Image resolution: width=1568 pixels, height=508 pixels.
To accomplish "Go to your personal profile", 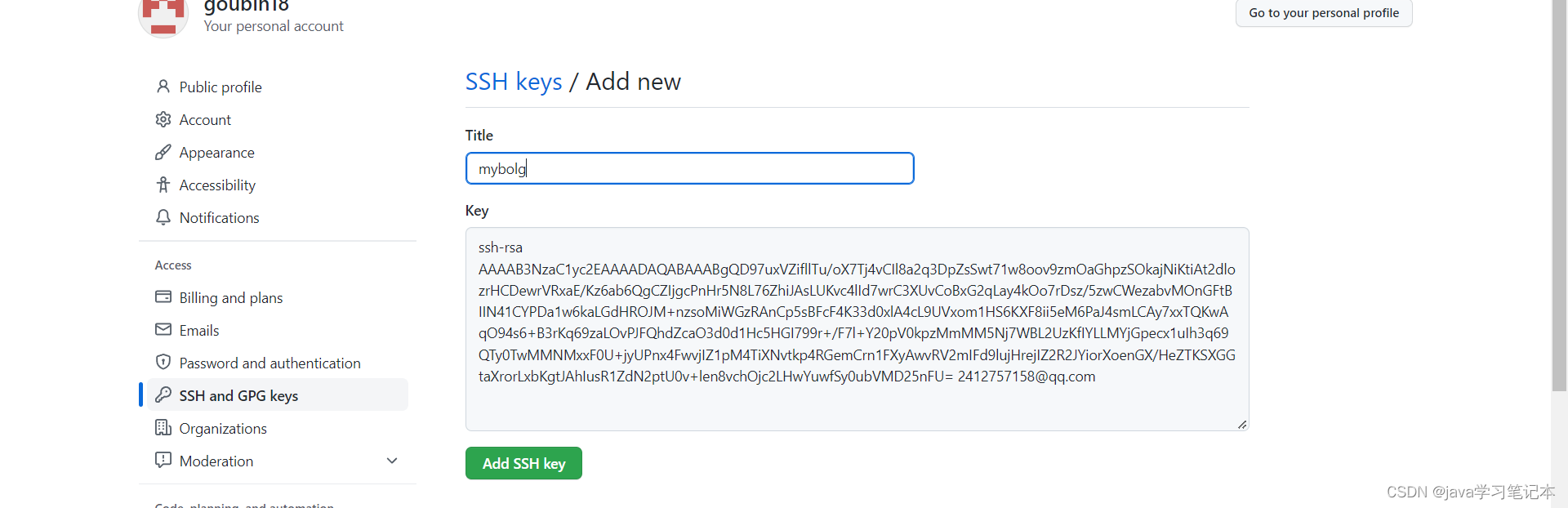I will (x=1324, y=13).
